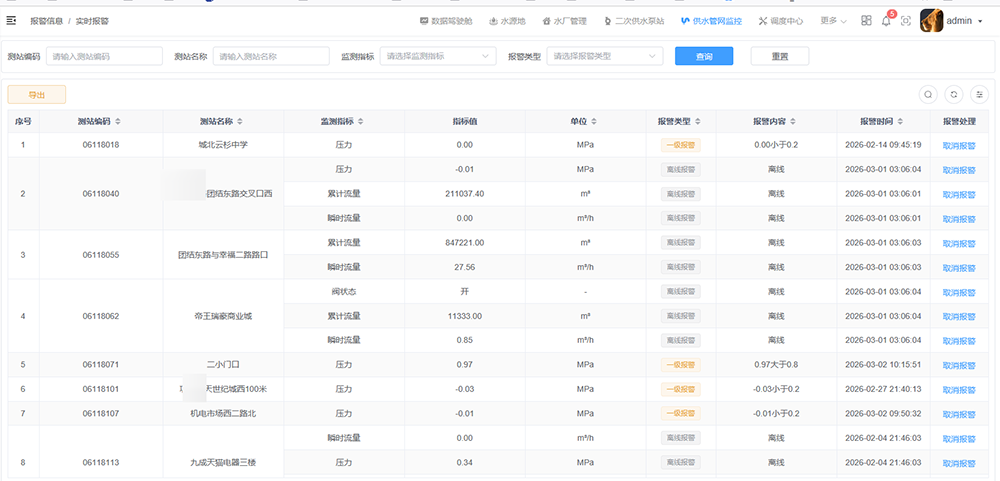Open column settings icon above table
The image size is (1000, 481).
coord(980,94)
